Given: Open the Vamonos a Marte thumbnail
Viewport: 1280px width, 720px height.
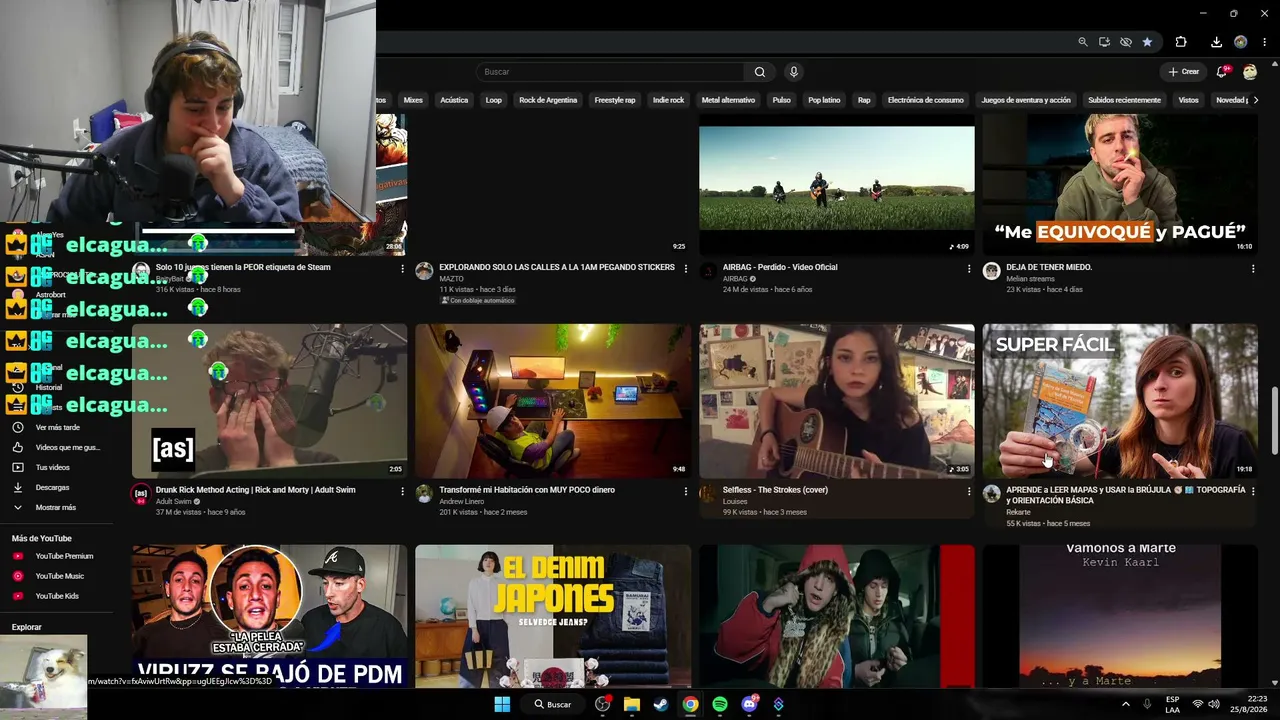Looking at the screenshot, I should pyautogui.click(x=1120, y=616).
